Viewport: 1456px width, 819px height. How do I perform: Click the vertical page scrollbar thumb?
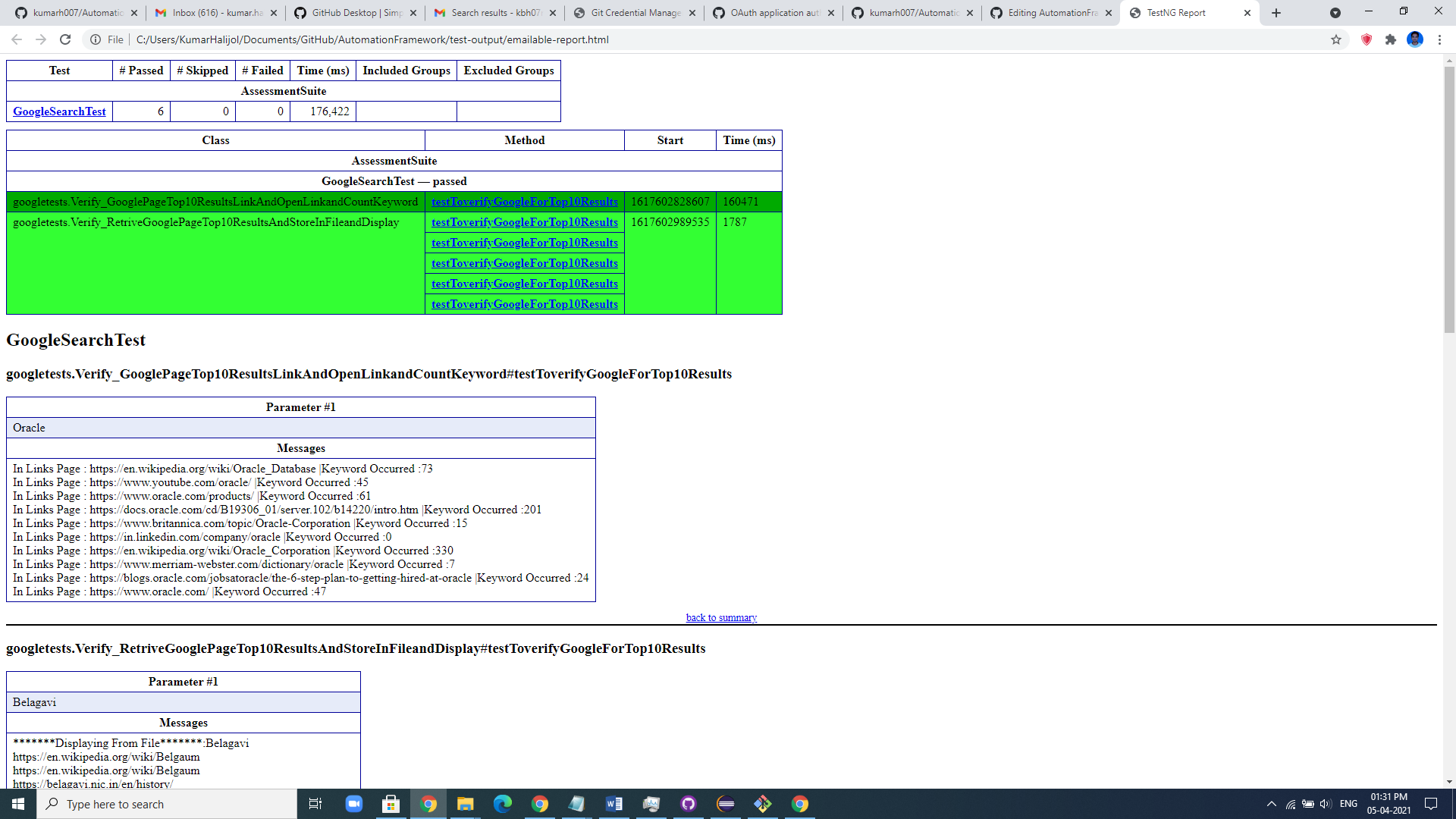coord(1449,197)
